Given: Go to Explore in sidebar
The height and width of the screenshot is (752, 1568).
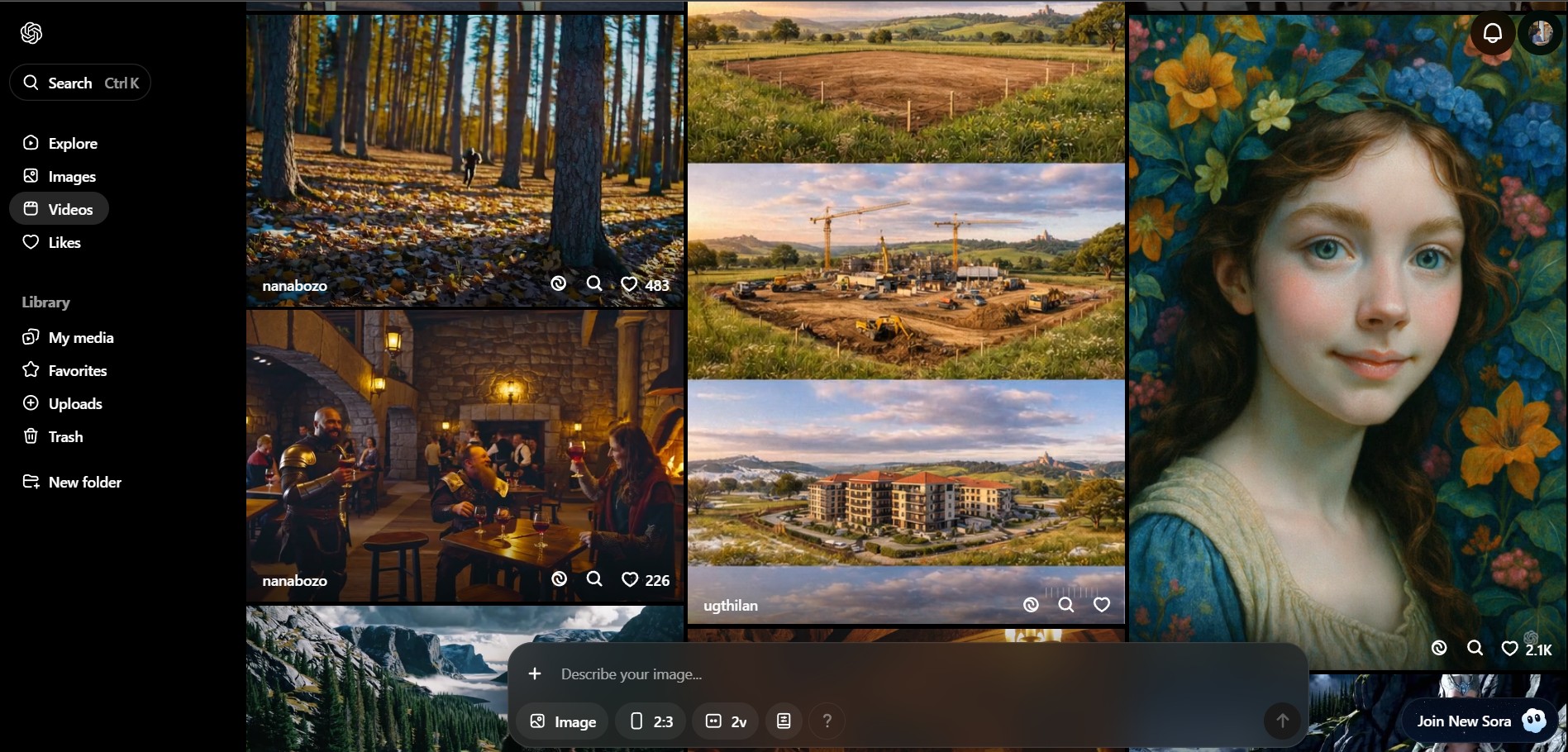Looking at the screenshot, I should click(72, 143).
